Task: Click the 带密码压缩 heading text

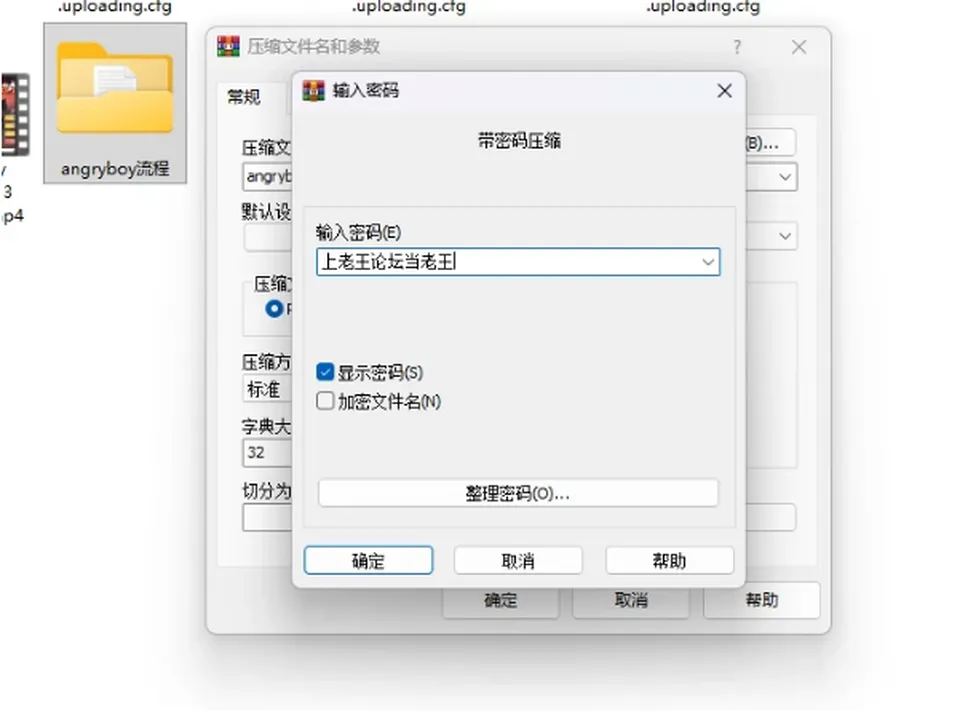Action: [x=519, y=141]
